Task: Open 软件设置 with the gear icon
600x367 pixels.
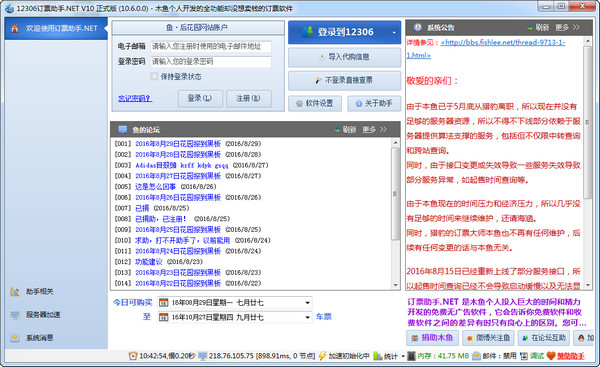Action: click(315, 103)
